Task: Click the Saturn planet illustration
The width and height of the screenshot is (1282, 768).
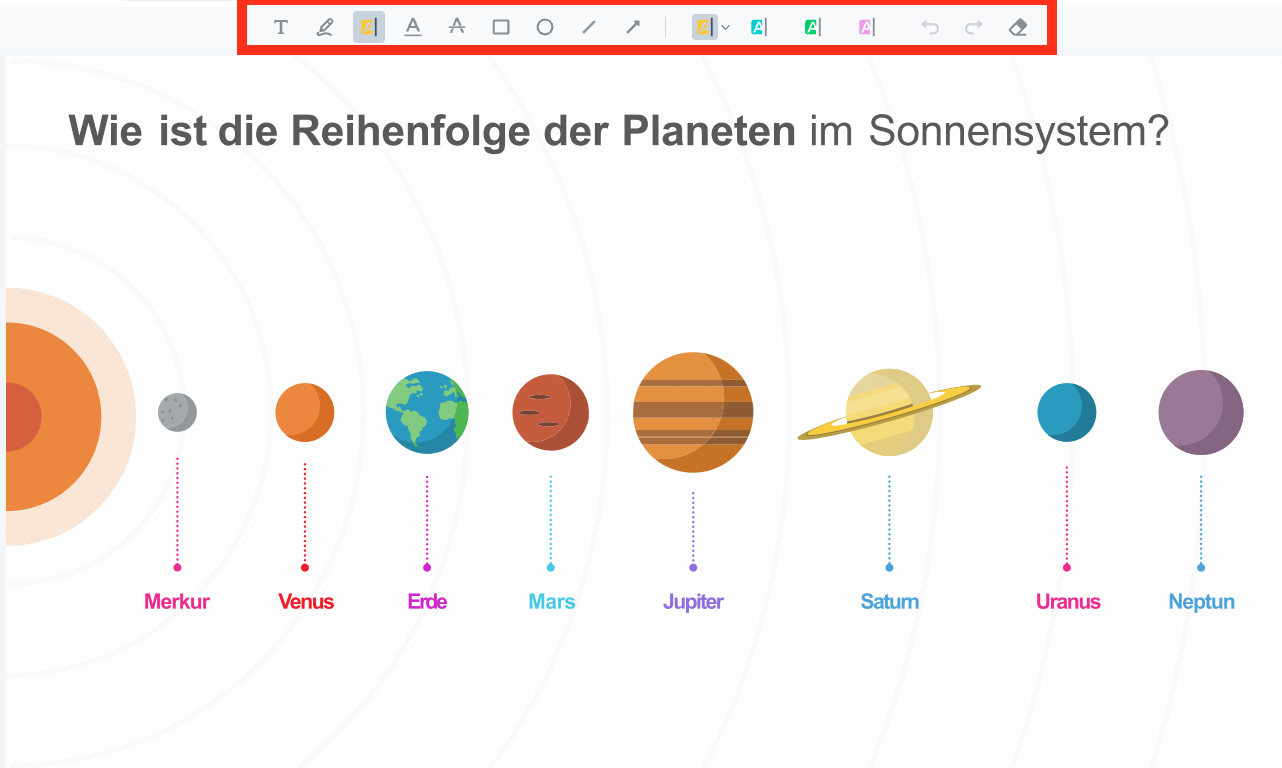Action: (x=889, y=412)
